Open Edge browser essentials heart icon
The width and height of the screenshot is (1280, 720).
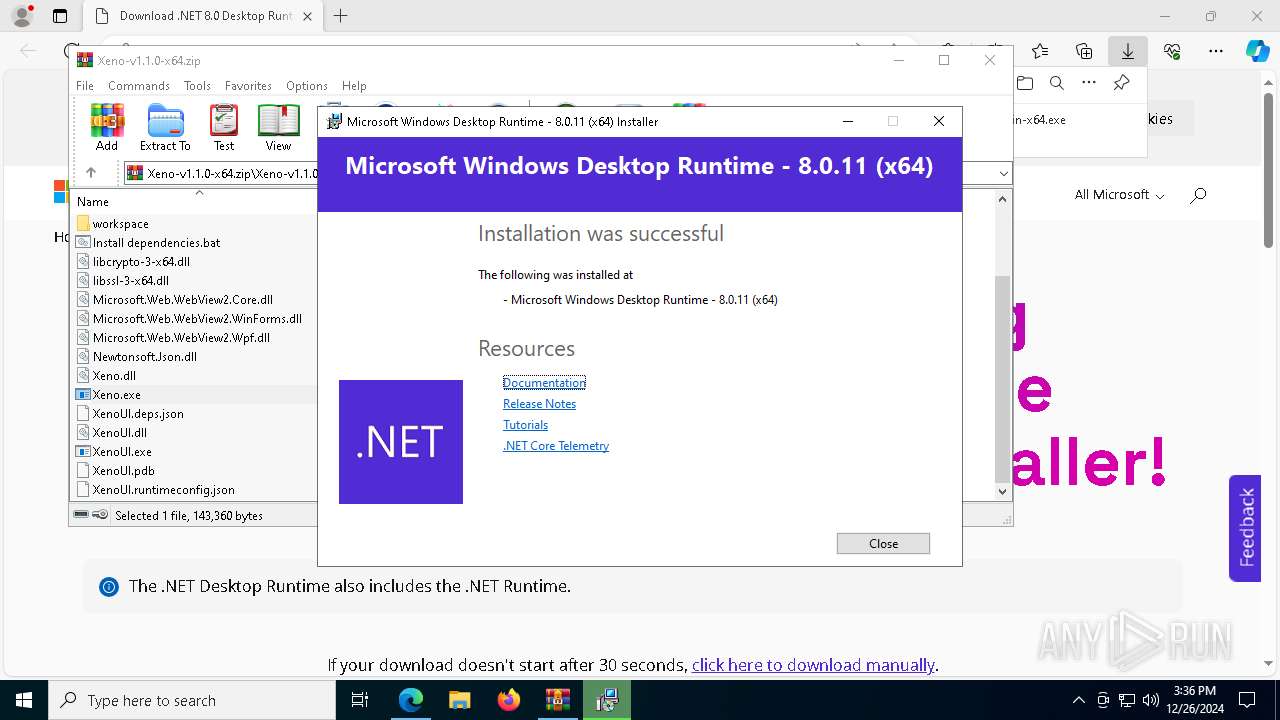[1172, 51]
